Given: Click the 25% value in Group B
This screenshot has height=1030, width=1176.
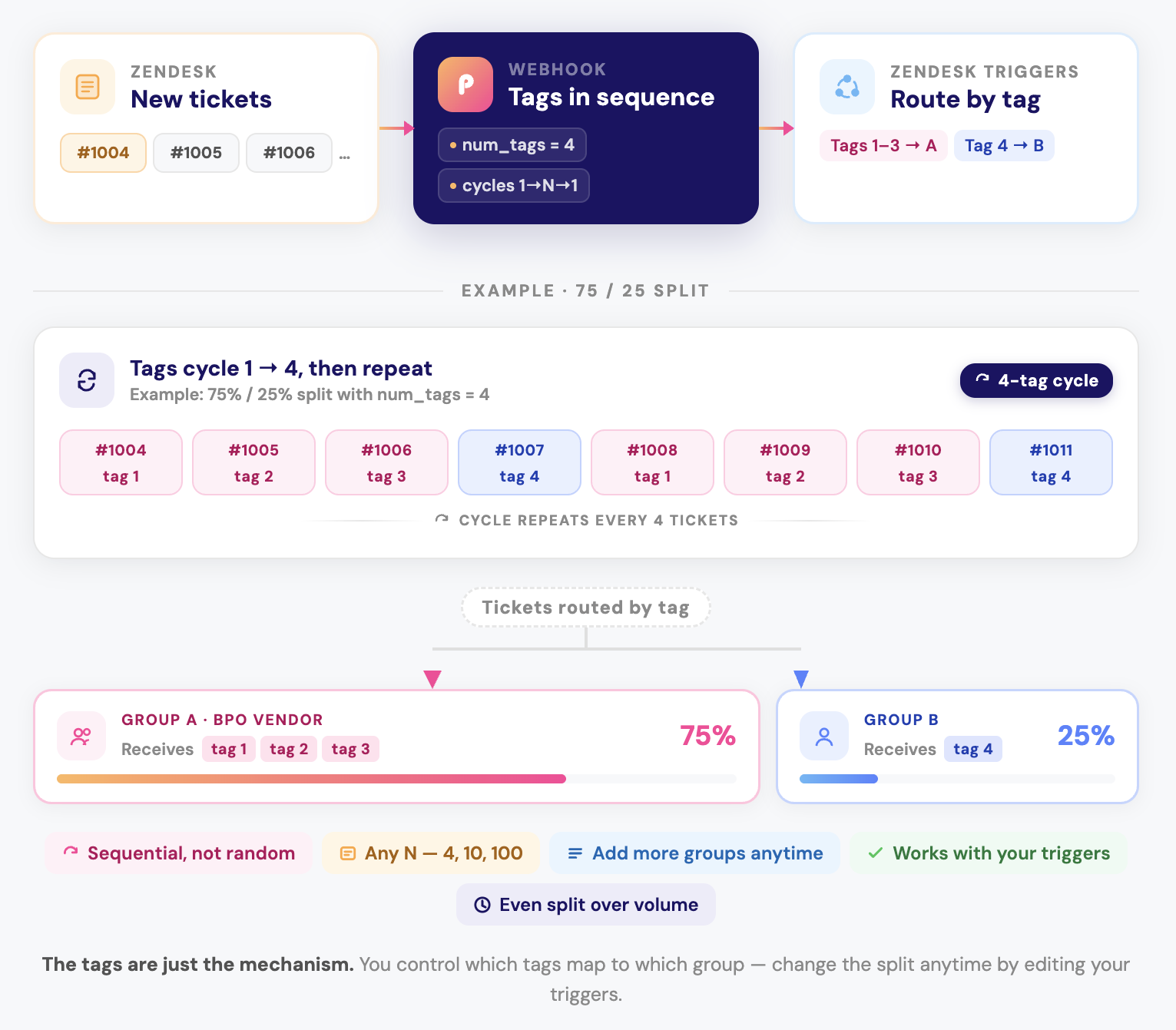Looking at the screenshot, I should (x=1086, y=736).
